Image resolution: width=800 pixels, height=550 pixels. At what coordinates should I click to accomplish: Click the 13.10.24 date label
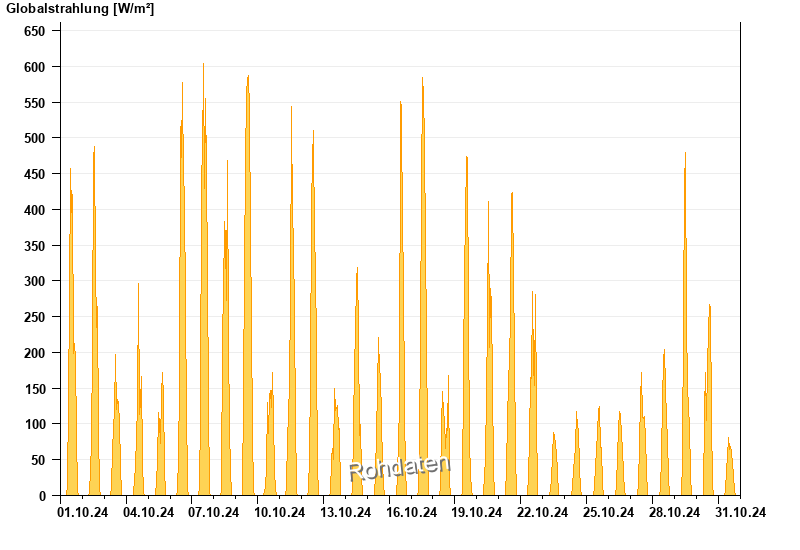[345, 512]
